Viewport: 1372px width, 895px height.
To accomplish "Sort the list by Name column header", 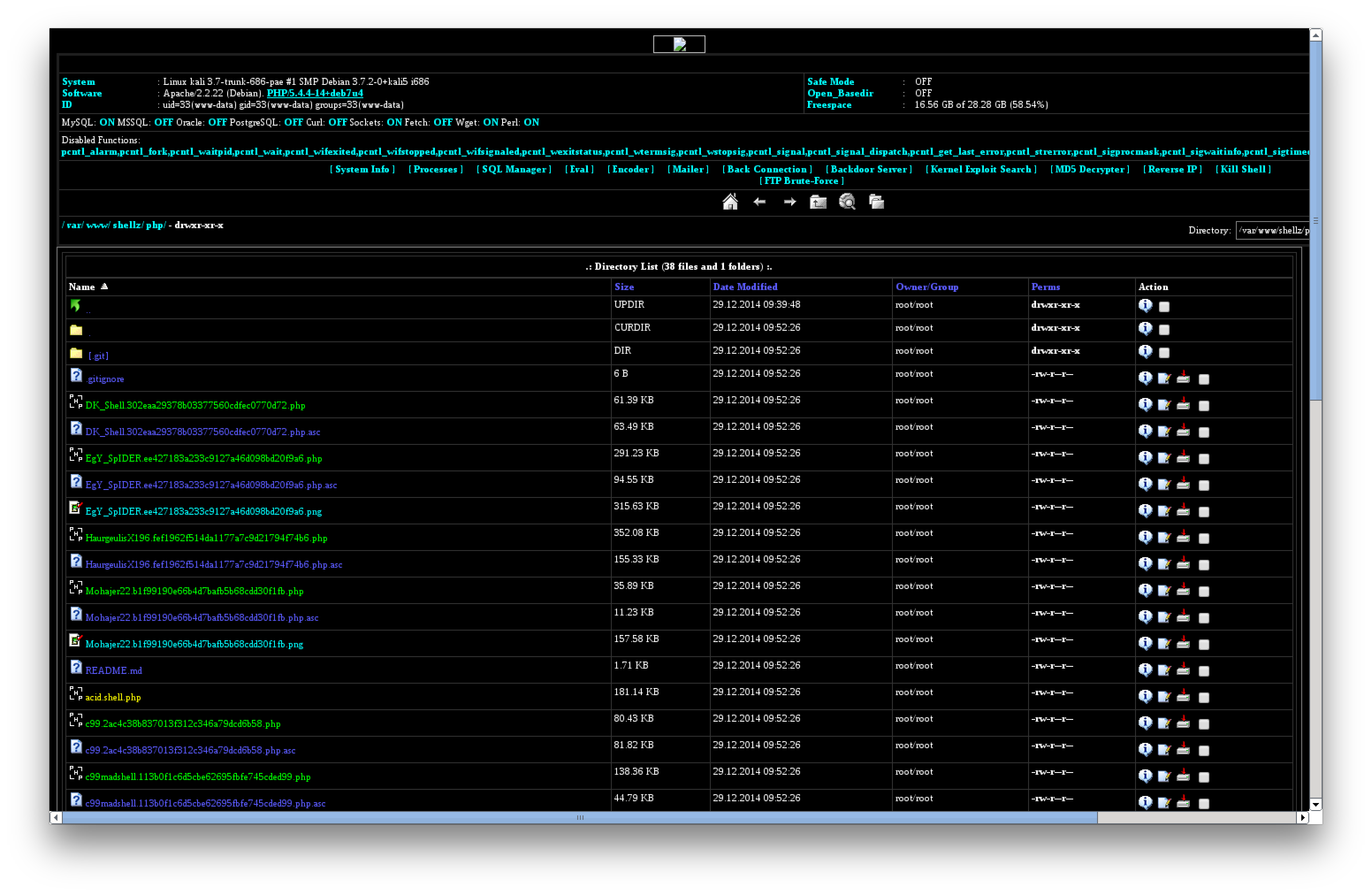I will coord(82,287).
